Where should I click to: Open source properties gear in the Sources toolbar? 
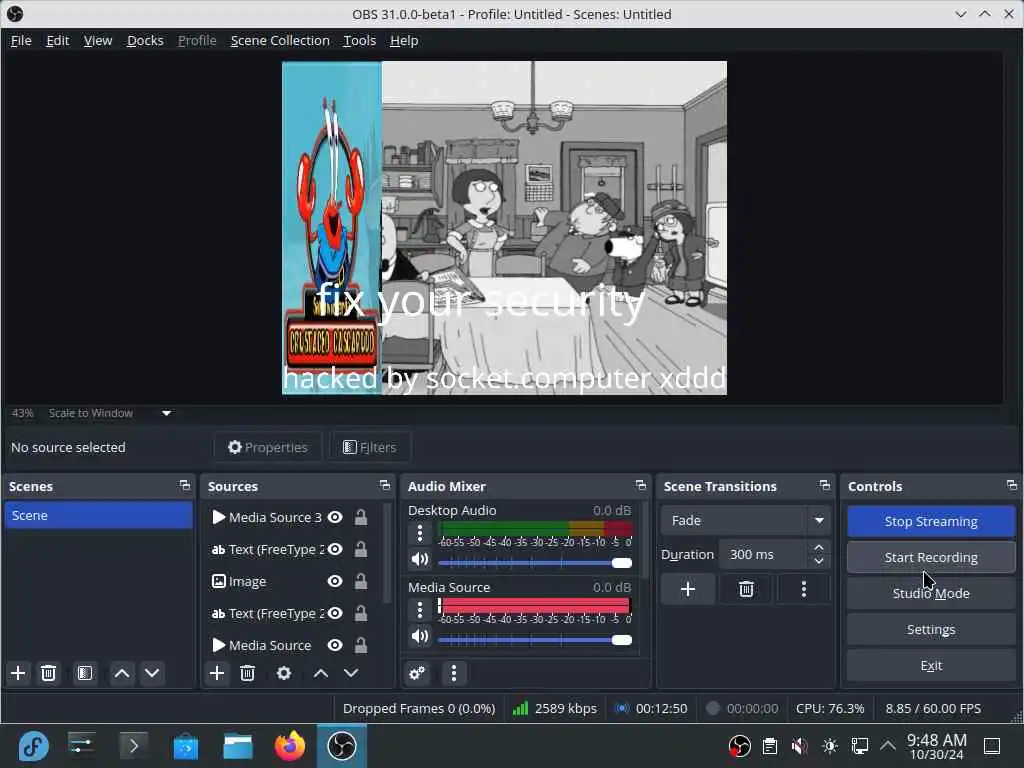pos(284,673)
